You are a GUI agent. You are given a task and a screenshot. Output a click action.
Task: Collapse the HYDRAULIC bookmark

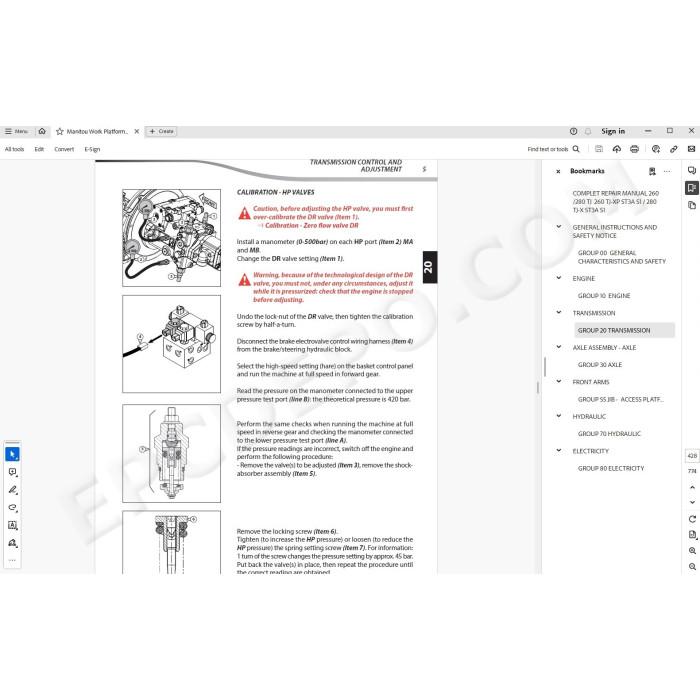point(558,416)
